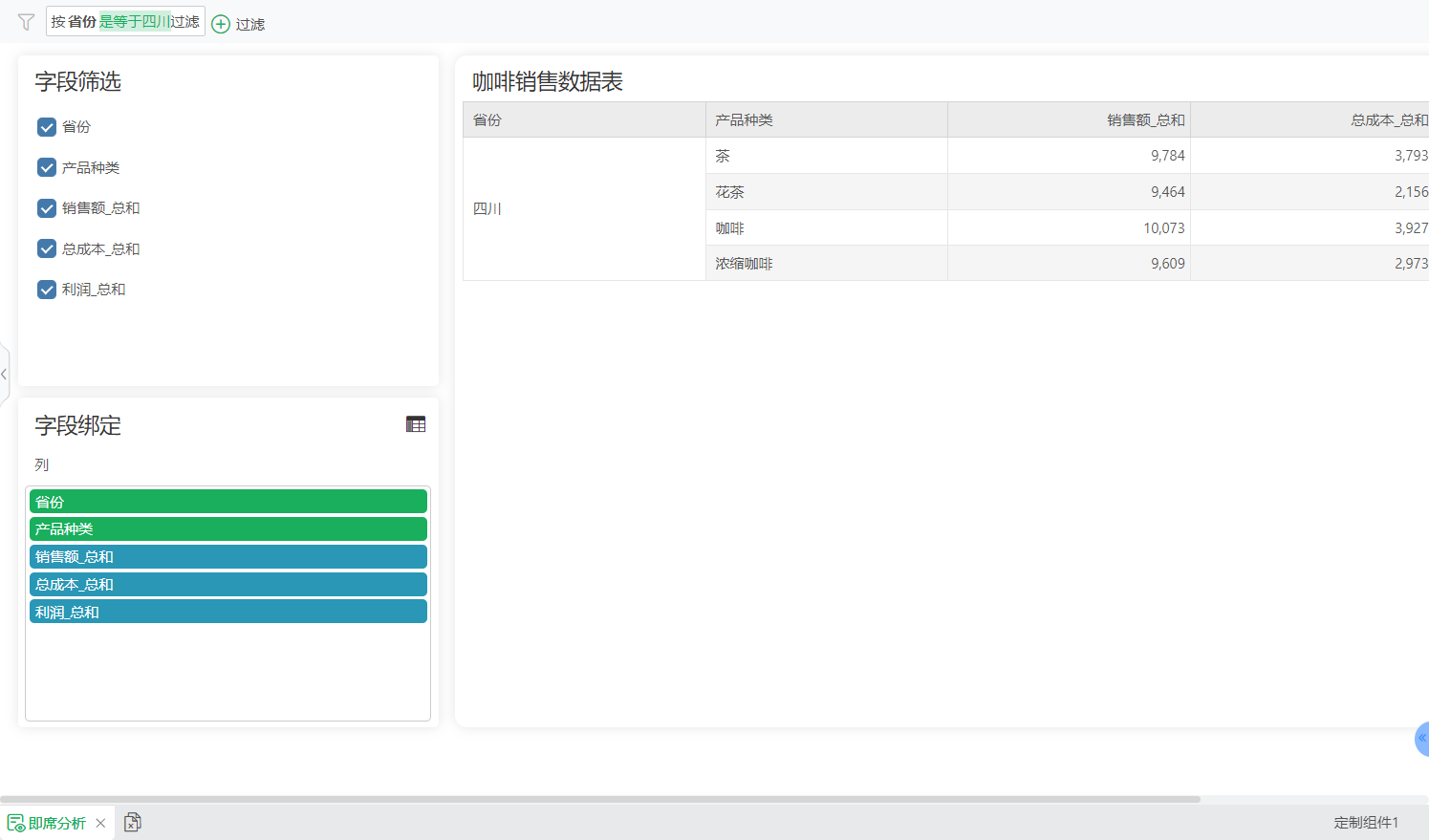Select the blue 总成本_总和 bound field
Viewport: 1429px width, 840px height.
228,585
